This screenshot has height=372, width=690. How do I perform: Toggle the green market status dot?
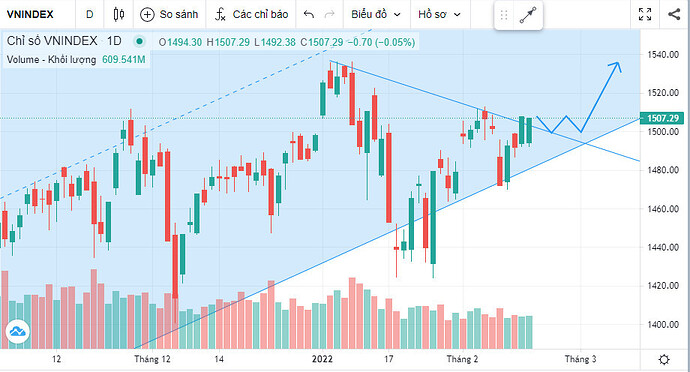[x=139, y=42]
